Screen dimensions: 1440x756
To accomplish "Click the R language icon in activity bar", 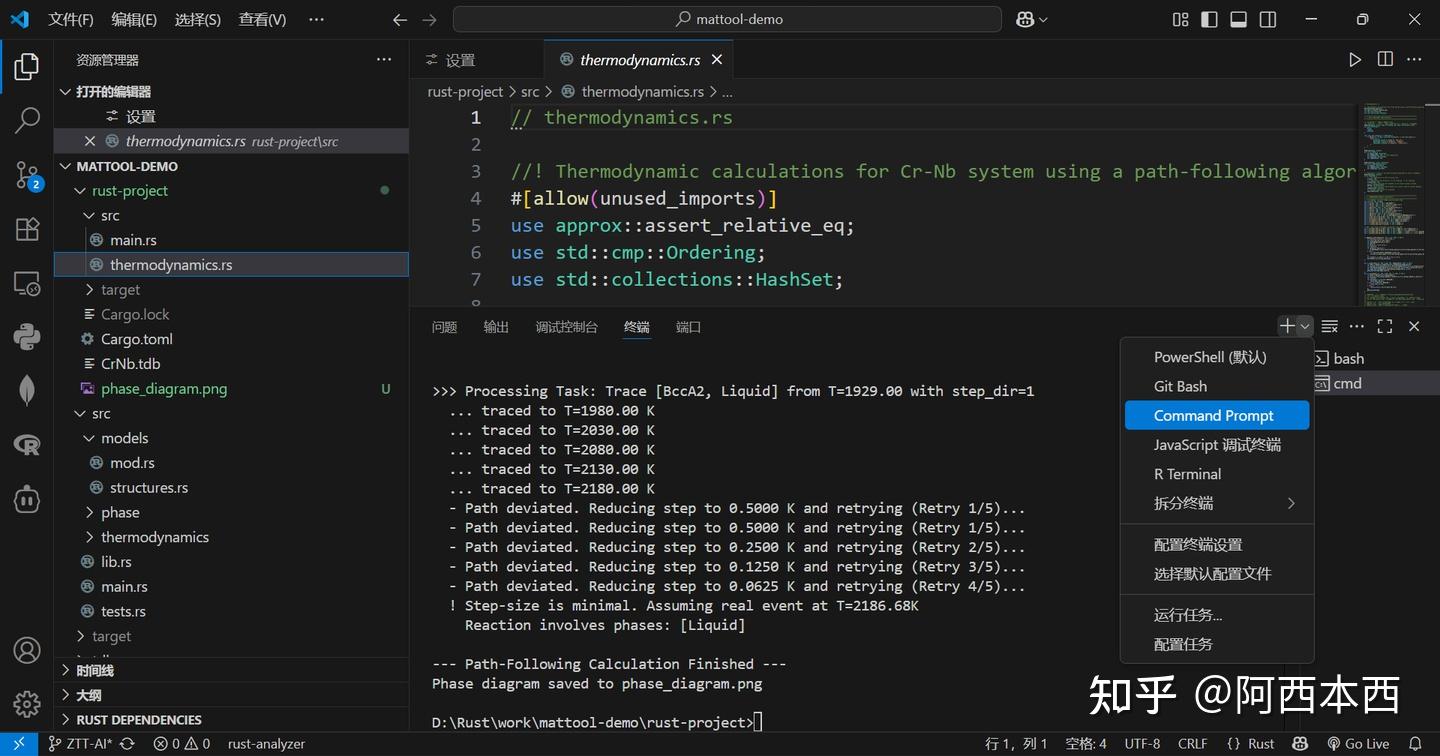I will [x=26, y=445].
